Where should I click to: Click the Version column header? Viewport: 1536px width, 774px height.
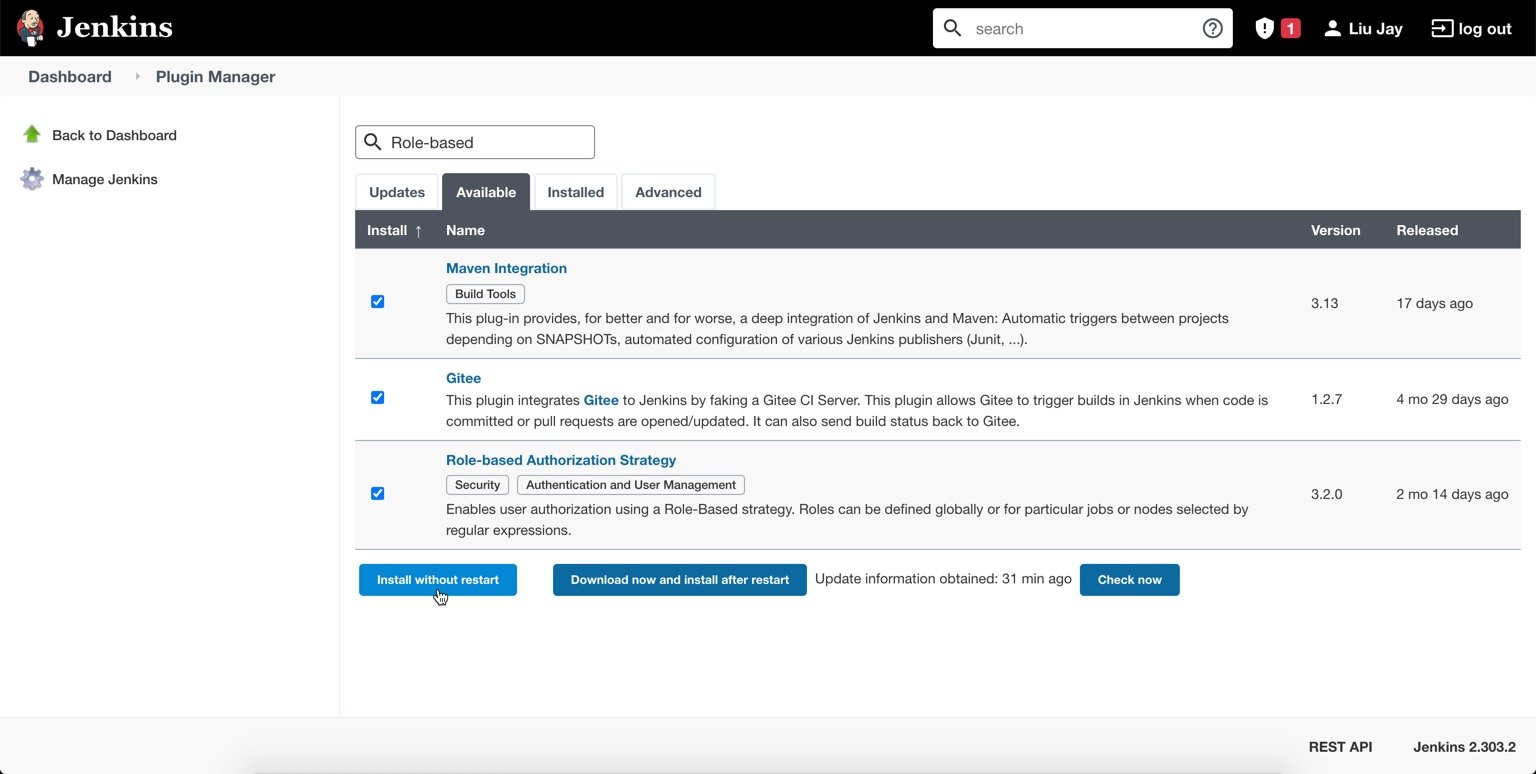tap(1335, 230)
